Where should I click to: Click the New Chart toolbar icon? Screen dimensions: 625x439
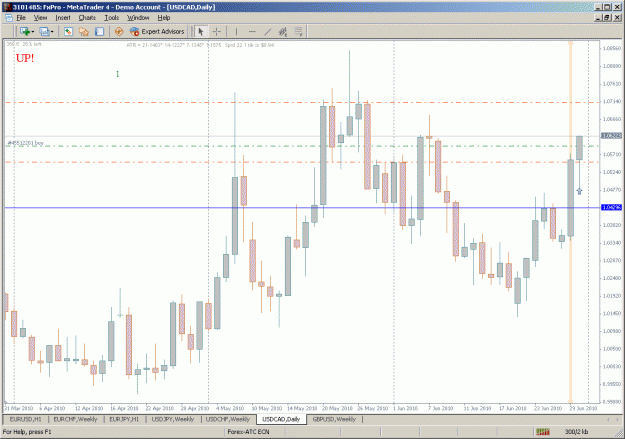[25, 31]
